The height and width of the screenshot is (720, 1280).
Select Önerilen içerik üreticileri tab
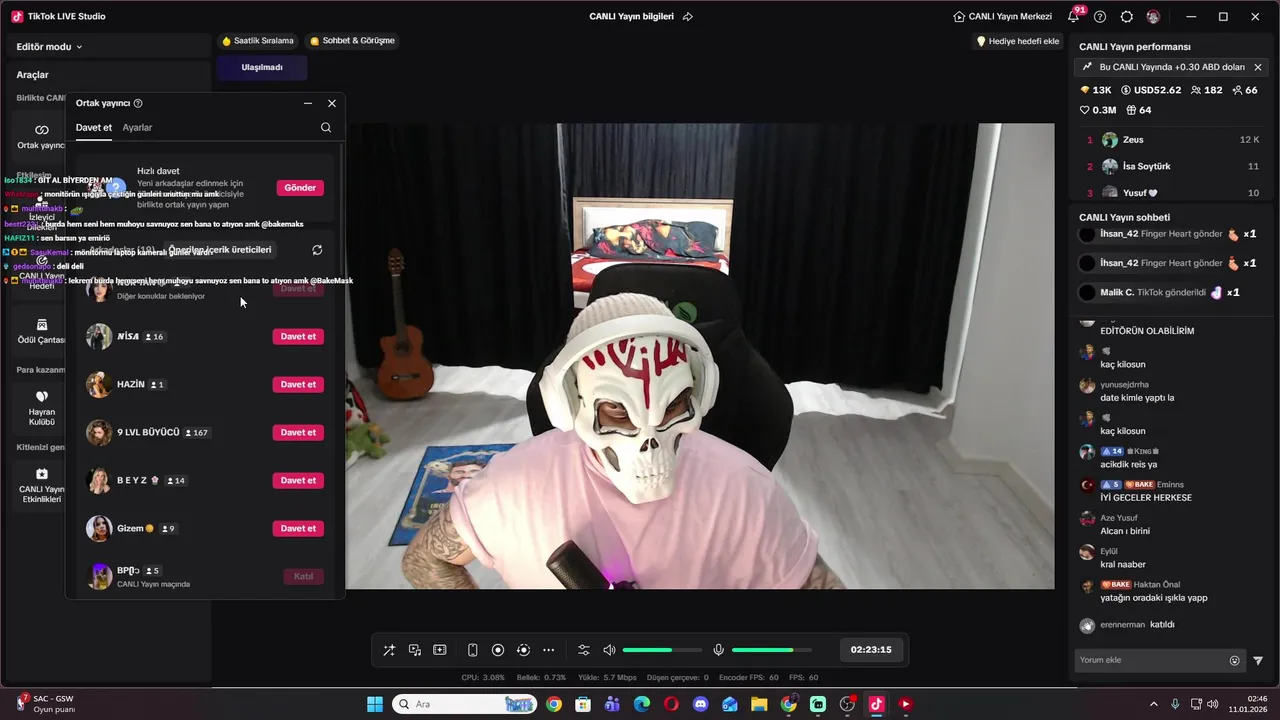click(220, 250)
